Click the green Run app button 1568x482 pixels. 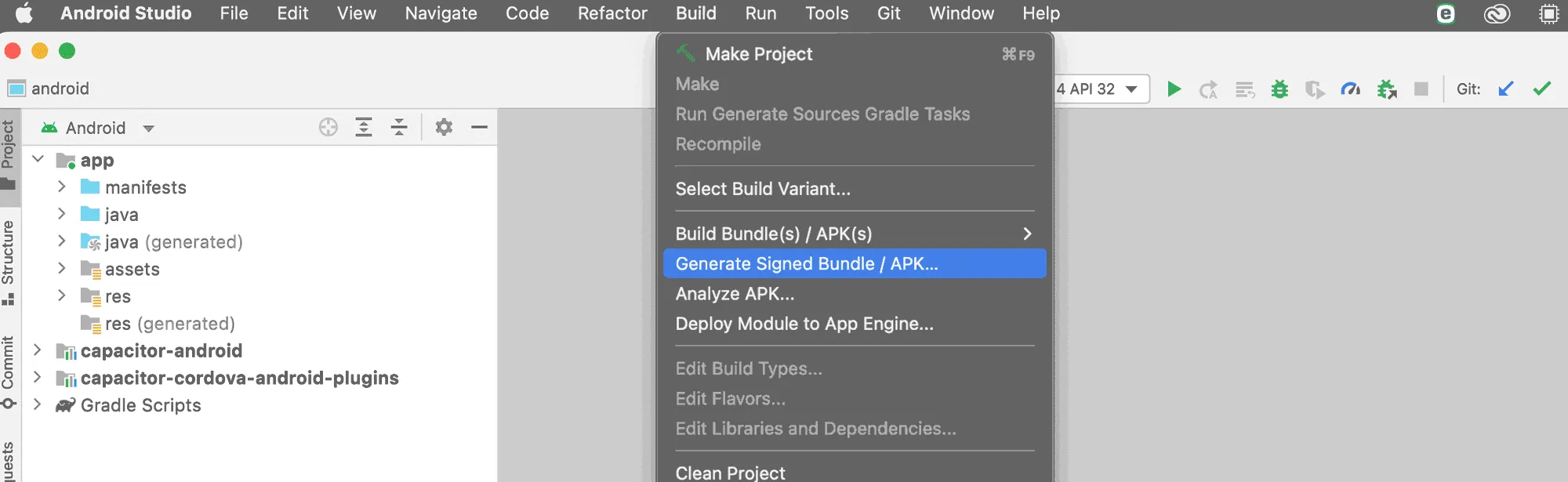coord(1174,89)
